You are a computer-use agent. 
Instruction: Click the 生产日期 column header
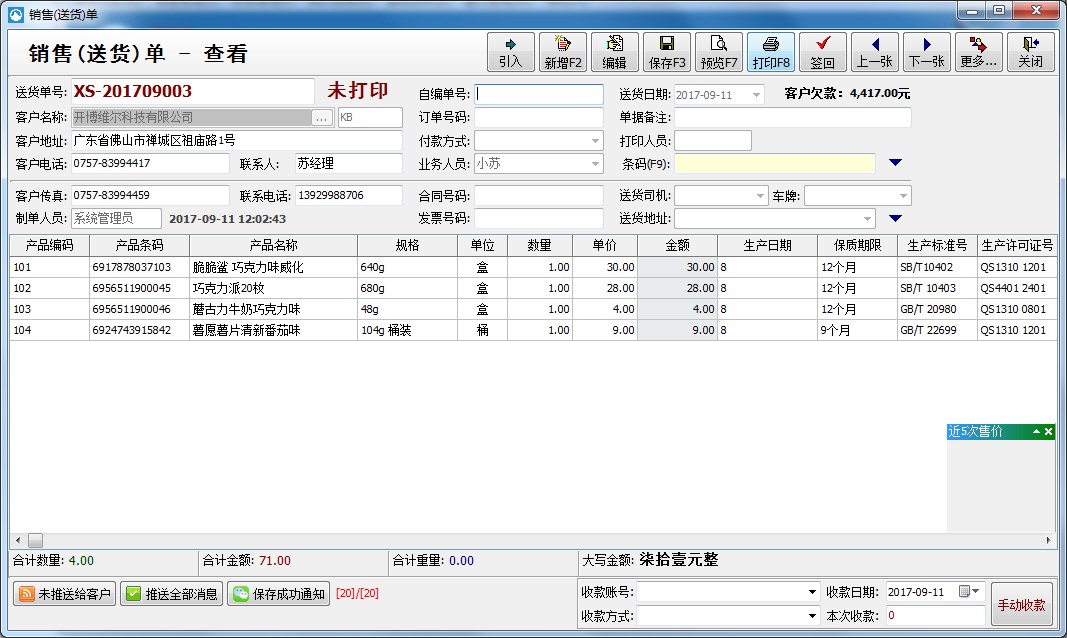click(x=768, y=246)
